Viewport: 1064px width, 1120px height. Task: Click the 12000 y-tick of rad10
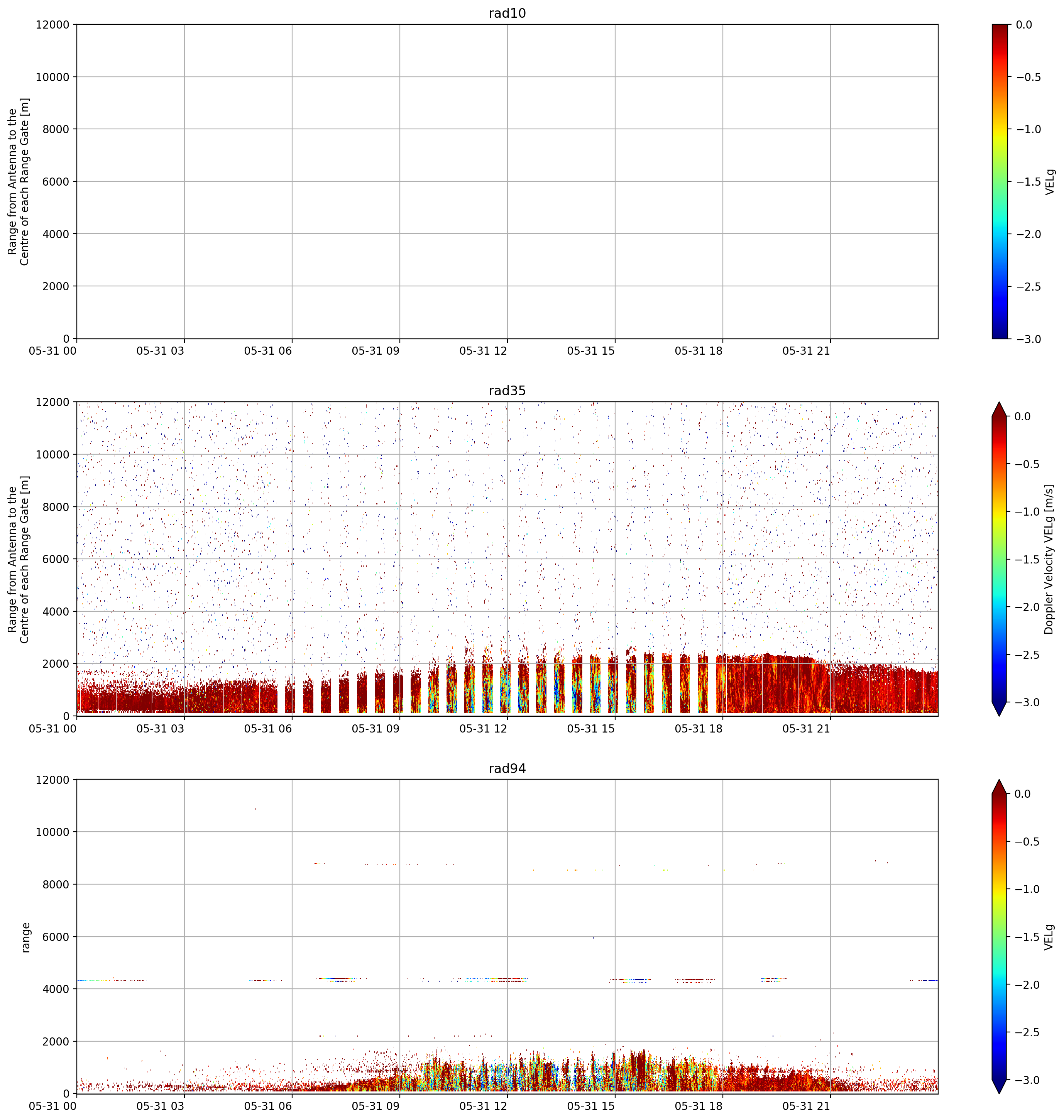[x=52, y=24]
